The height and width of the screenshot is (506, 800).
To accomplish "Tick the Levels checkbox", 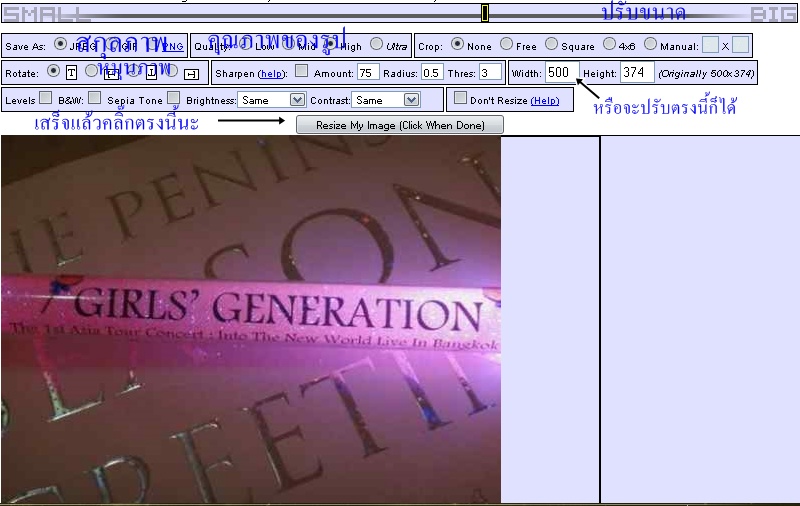I will (45, 97).
